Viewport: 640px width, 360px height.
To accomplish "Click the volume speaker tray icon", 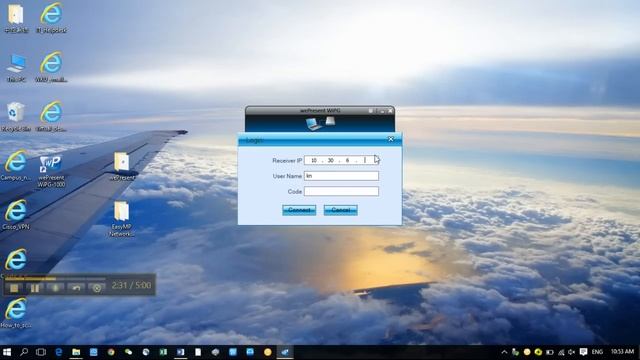I will click(x=572, y=352).
